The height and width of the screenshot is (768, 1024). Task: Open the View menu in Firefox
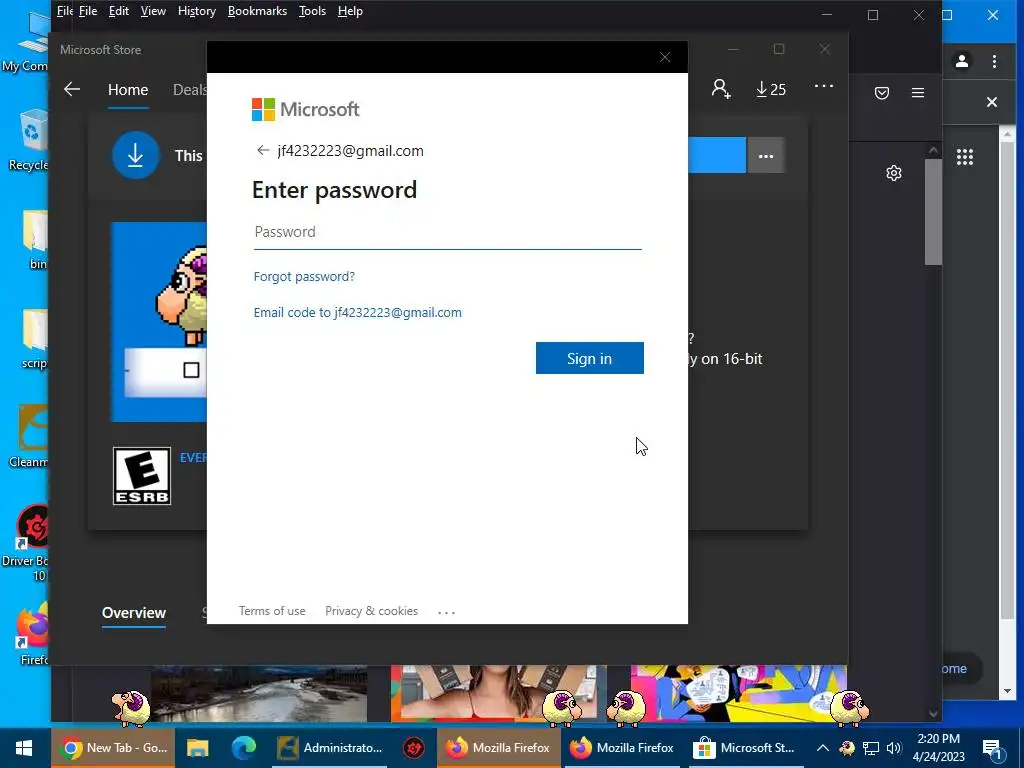click(153, 11)
